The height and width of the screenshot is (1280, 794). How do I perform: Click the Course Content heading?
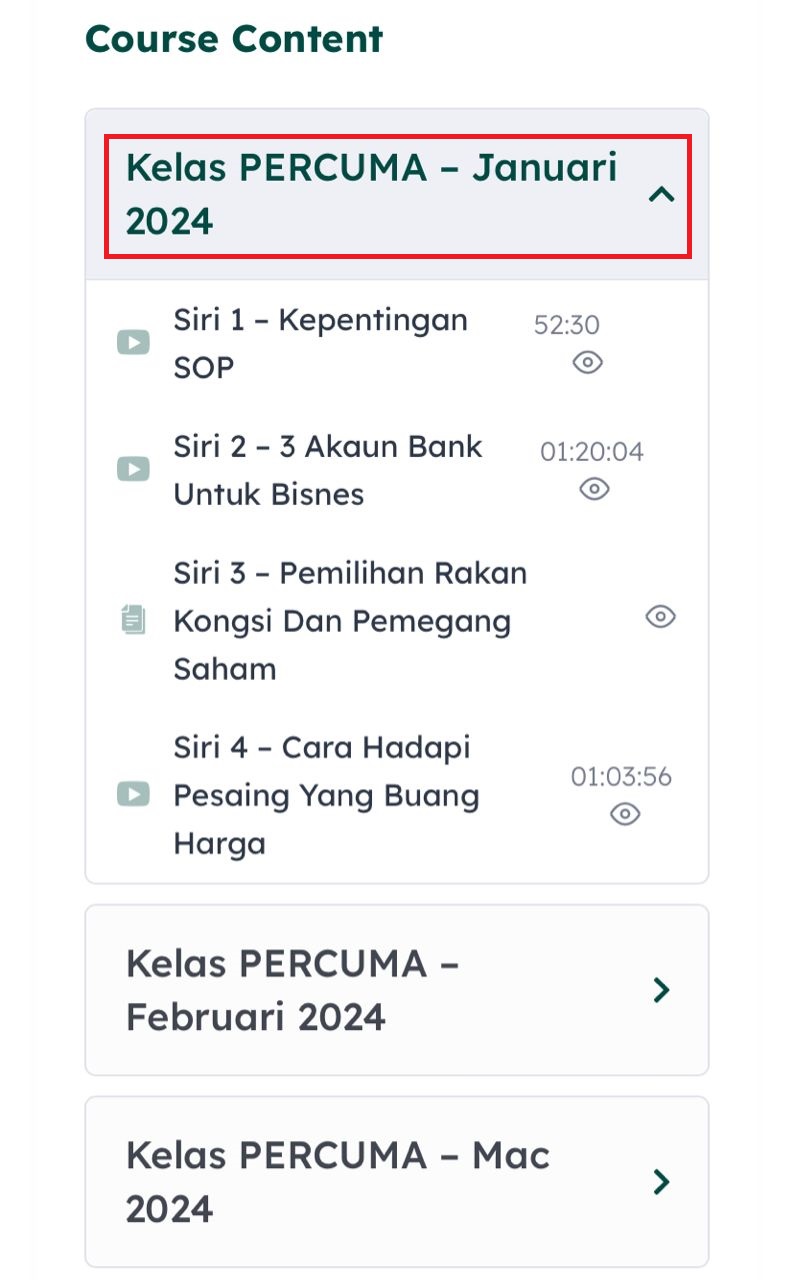[234, 39]
